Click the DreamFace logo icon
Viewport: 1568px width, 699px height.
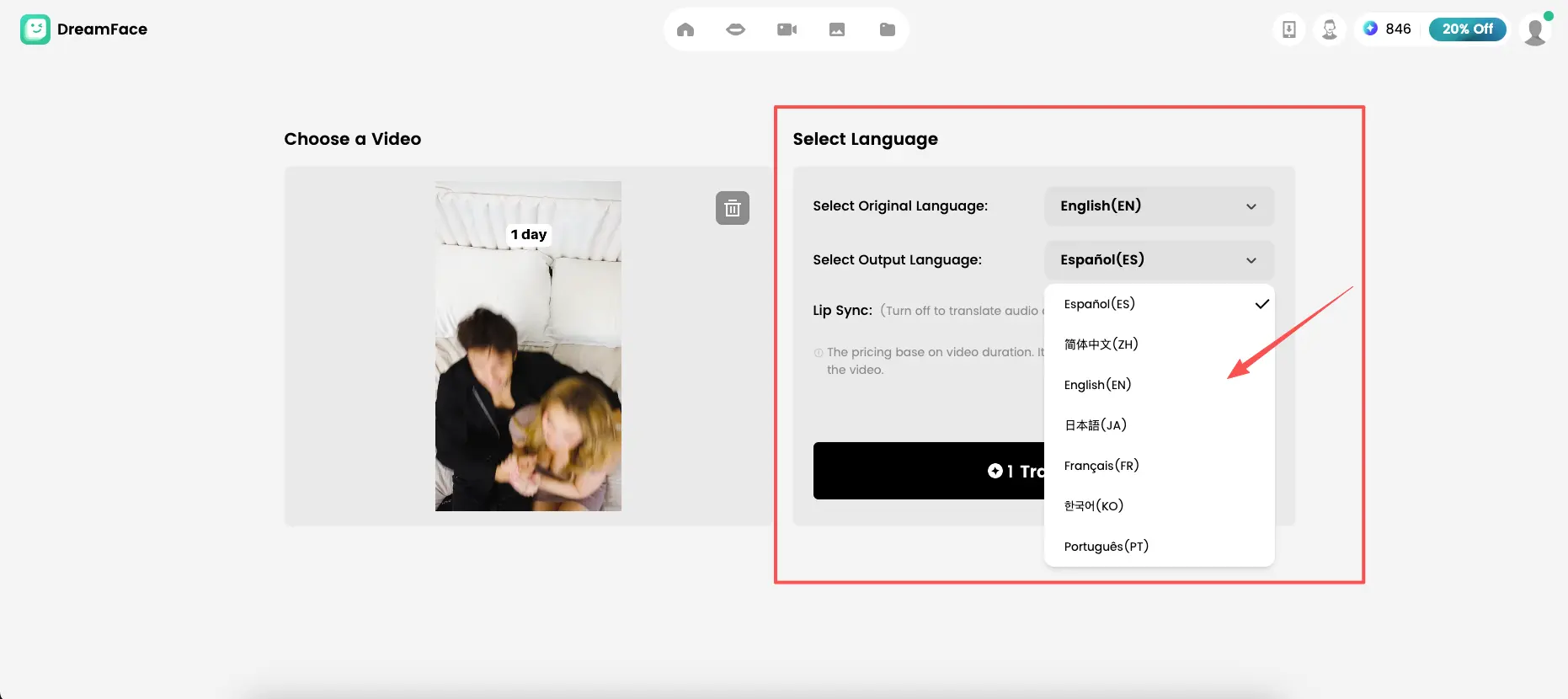(x=35, y=29)
